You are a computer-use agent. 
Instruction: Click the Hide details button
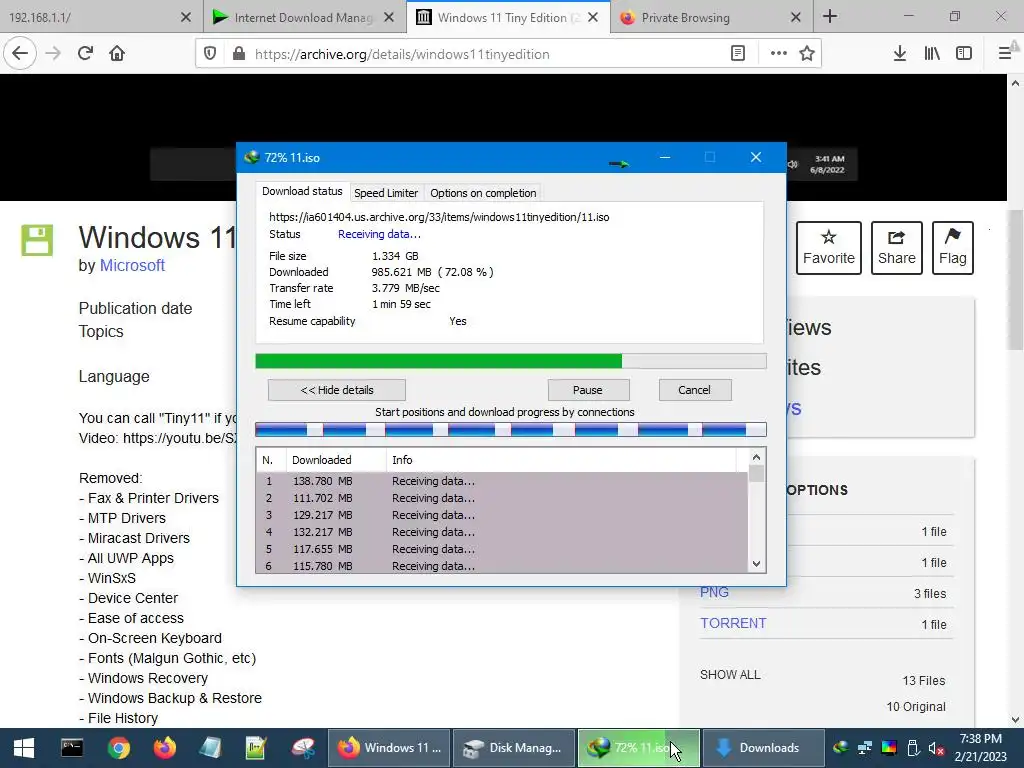click(x=337, y=390)
